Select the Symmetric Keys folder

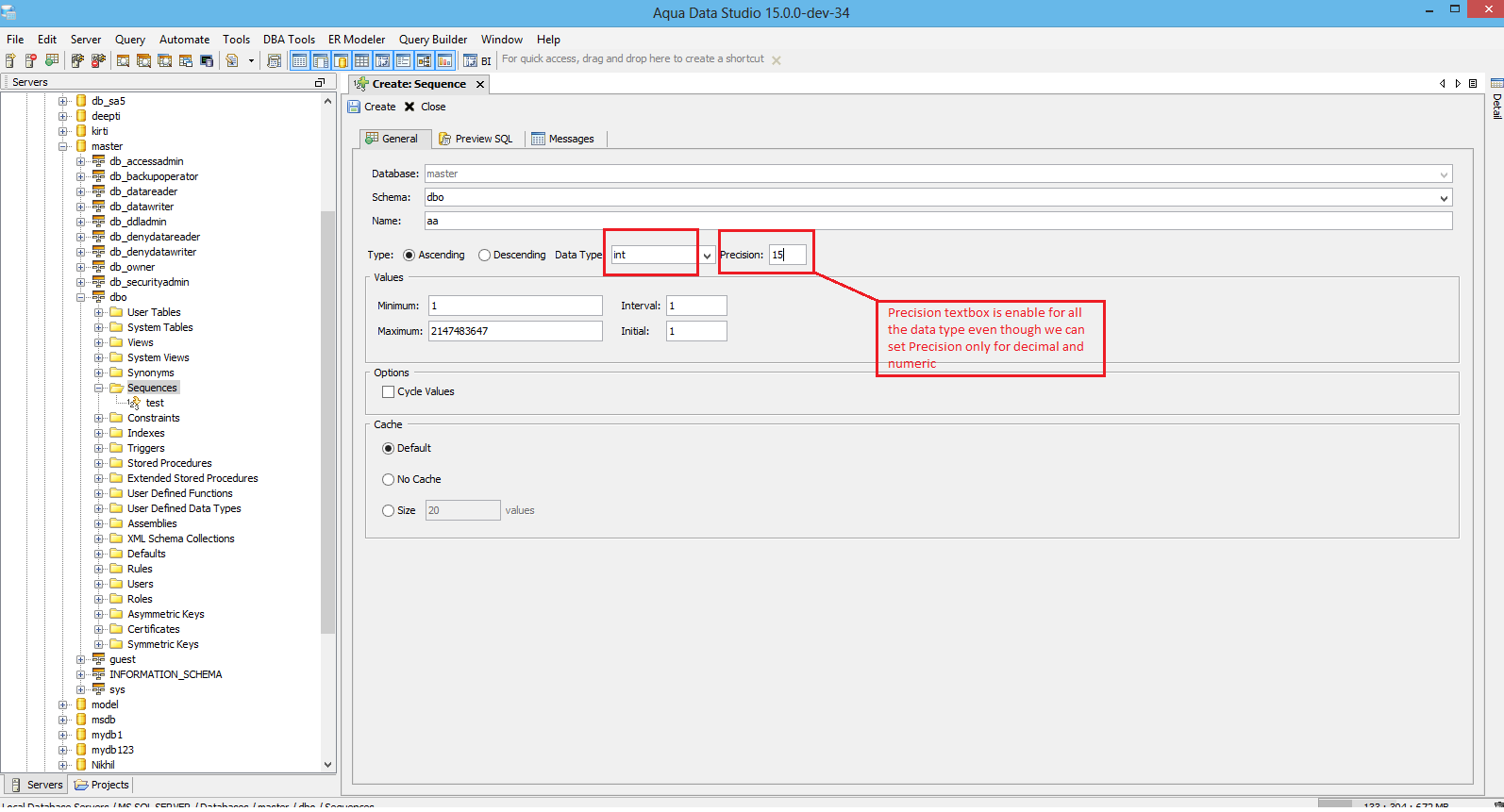pos(163,644)
